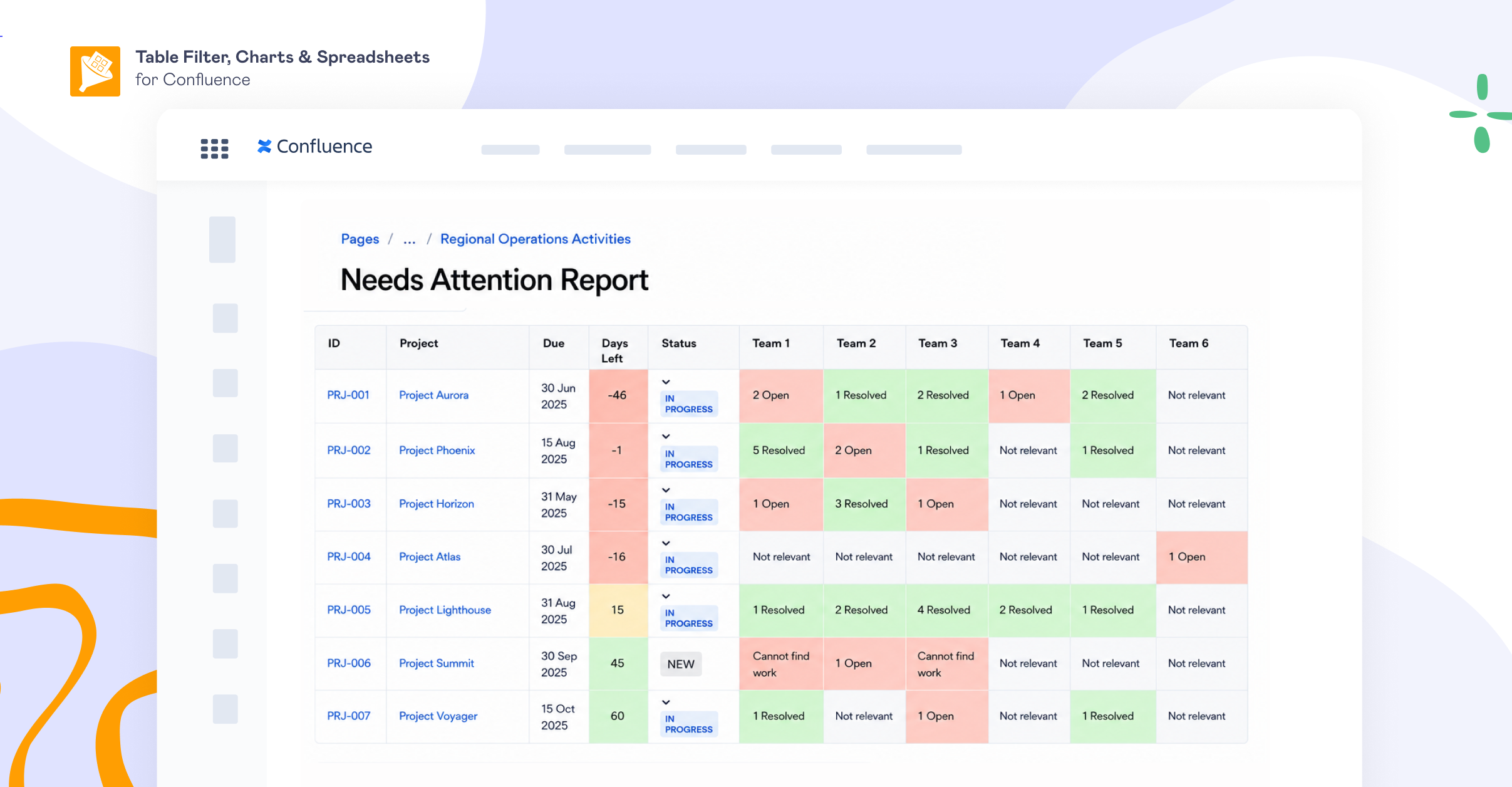Open Project Voyager link
Image resolution: width=1512 pixels, height=787 pixels.
coord(438,716)
